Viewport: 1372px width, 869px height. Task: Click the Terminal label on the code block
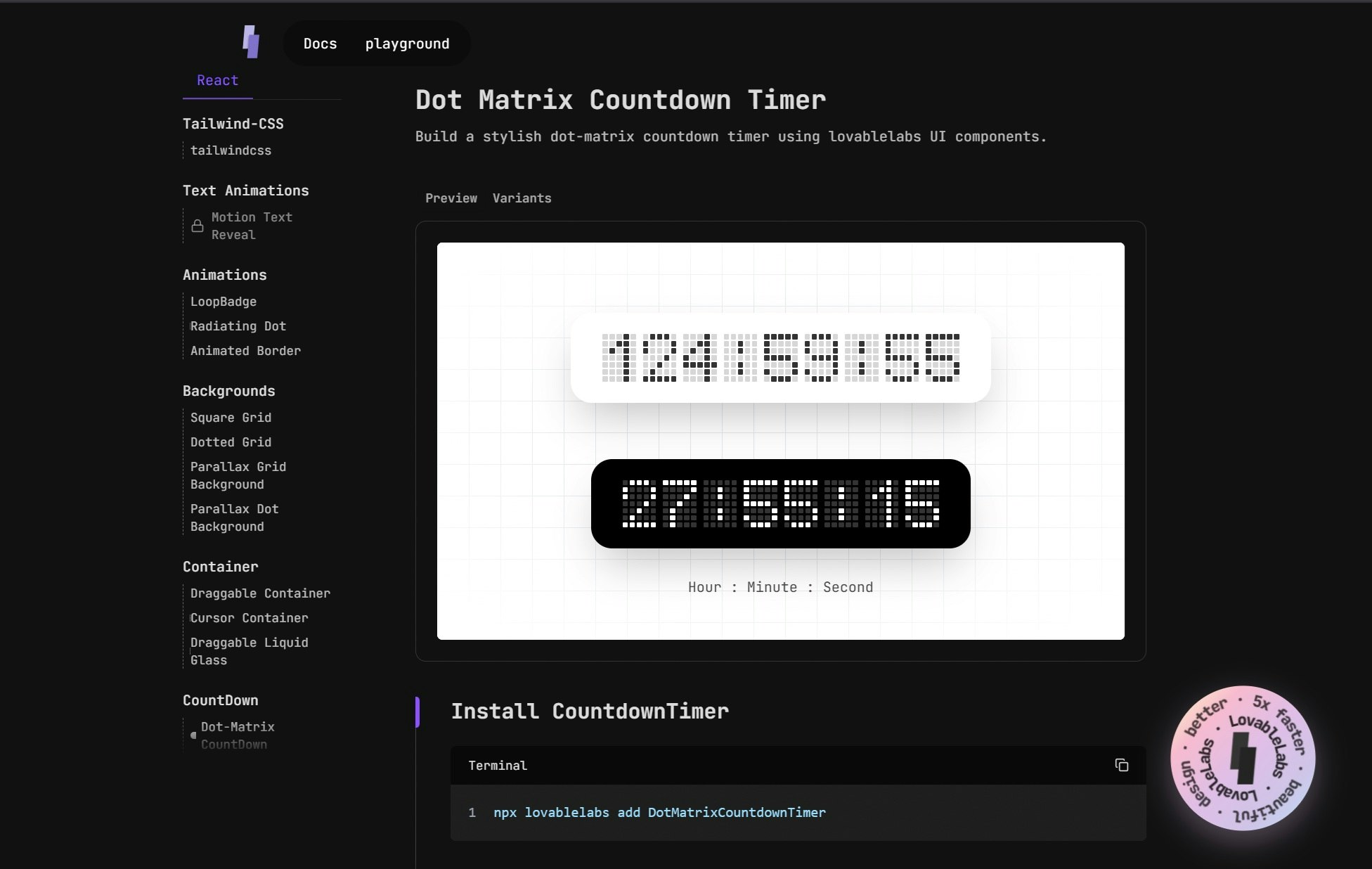coord(498,766)
